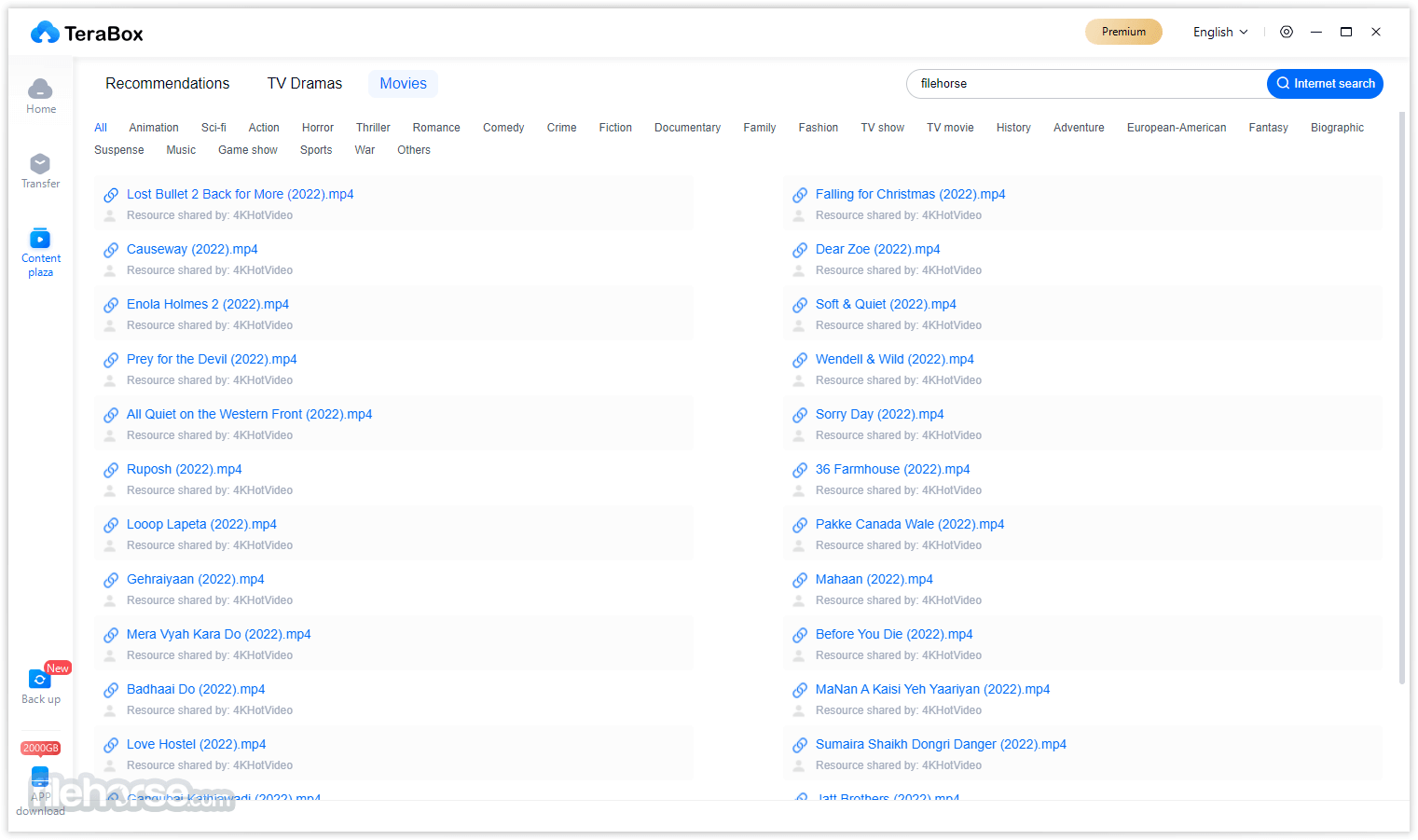Click the search field containing filehorse

[1087, 84]
